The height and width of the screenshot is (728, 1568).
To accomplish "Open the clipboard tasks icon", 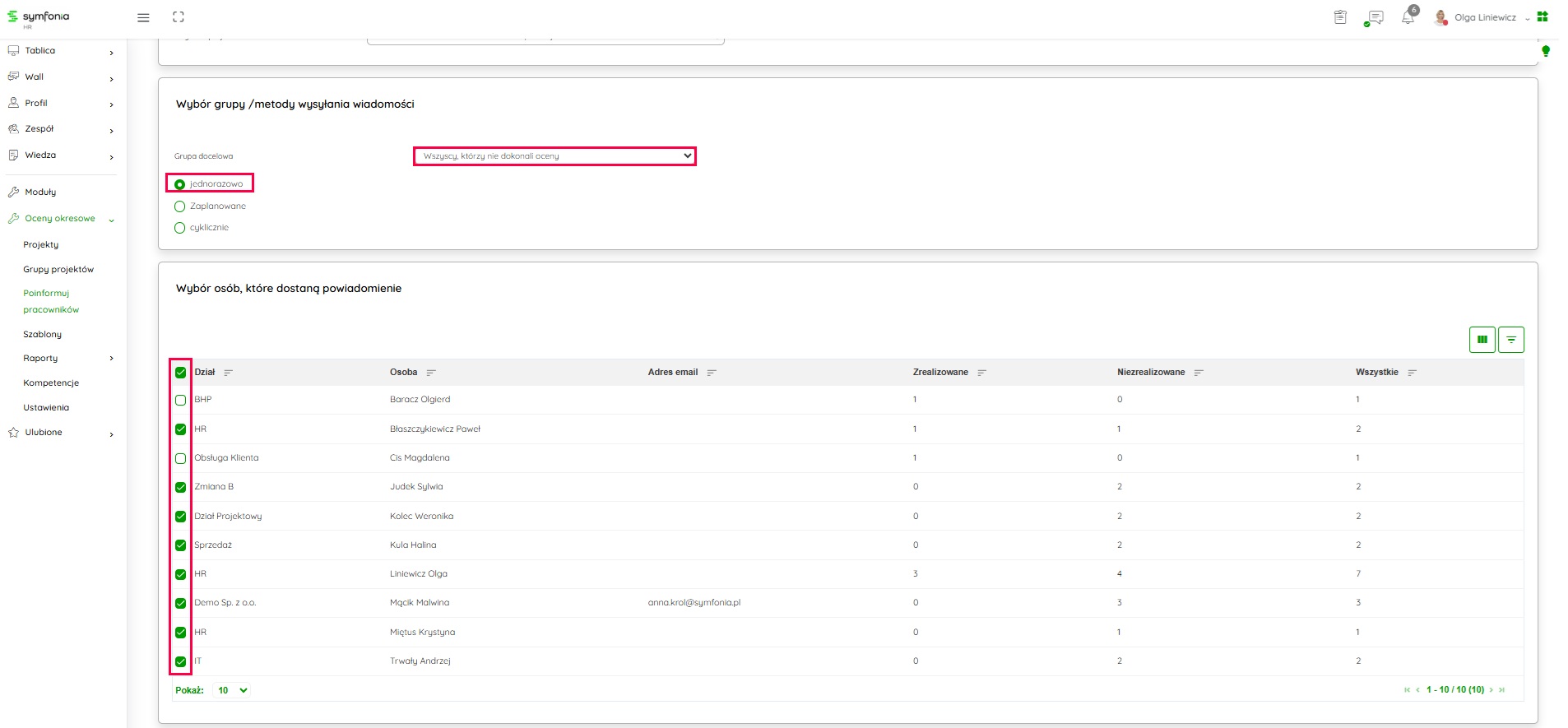I will (1340, 17).
